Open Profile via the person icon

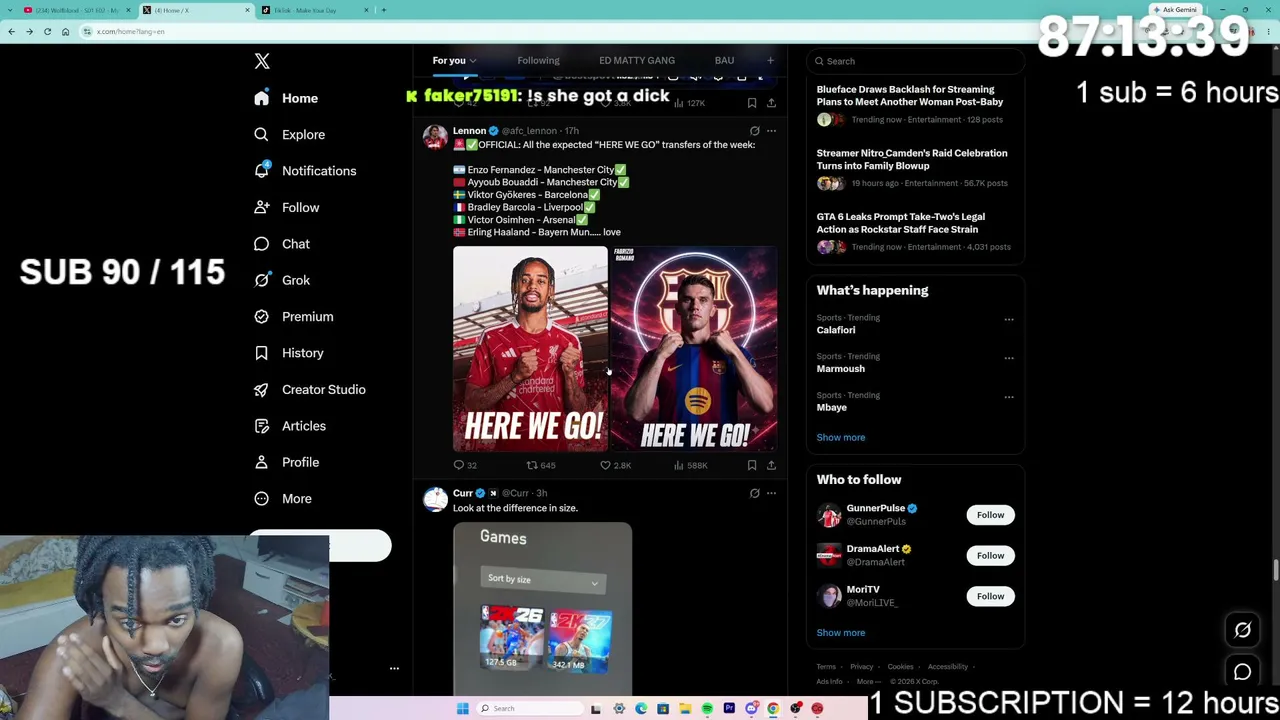pyautogui.click(x=261, y=462)
